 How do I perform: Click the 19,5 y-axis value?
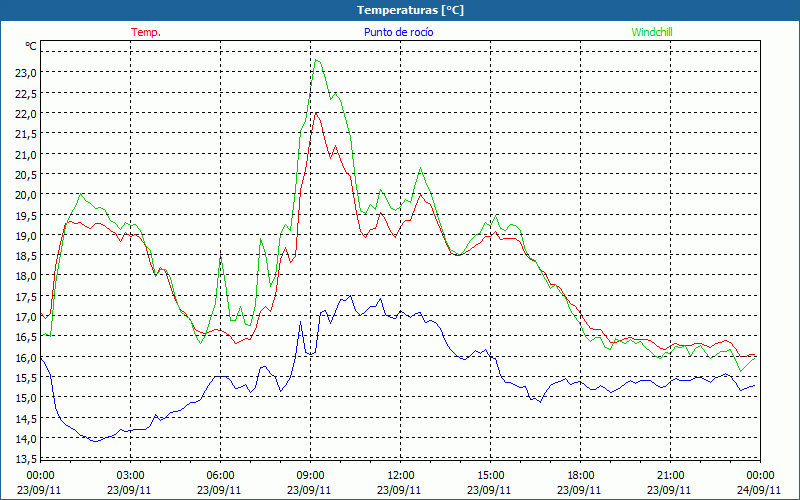[x=26, y=215]
